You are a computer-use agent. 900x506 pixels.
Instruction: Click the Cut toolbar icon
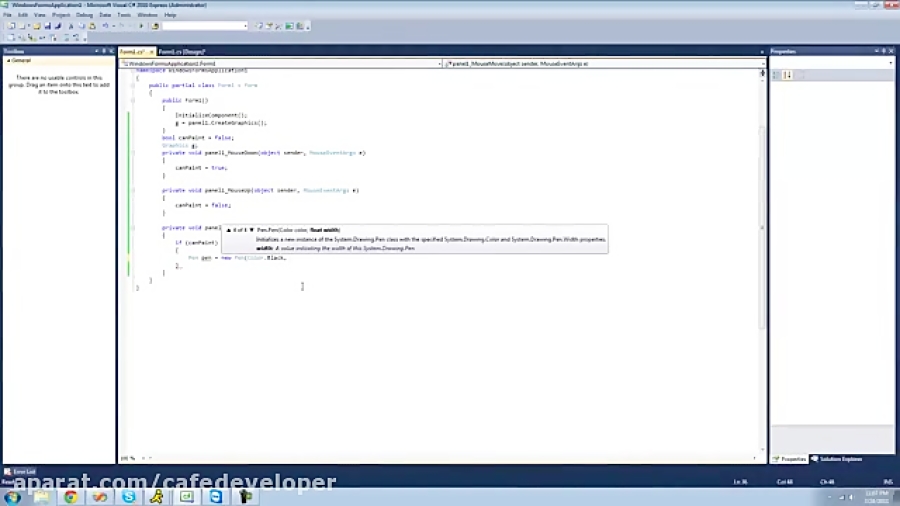click(71, 26)
